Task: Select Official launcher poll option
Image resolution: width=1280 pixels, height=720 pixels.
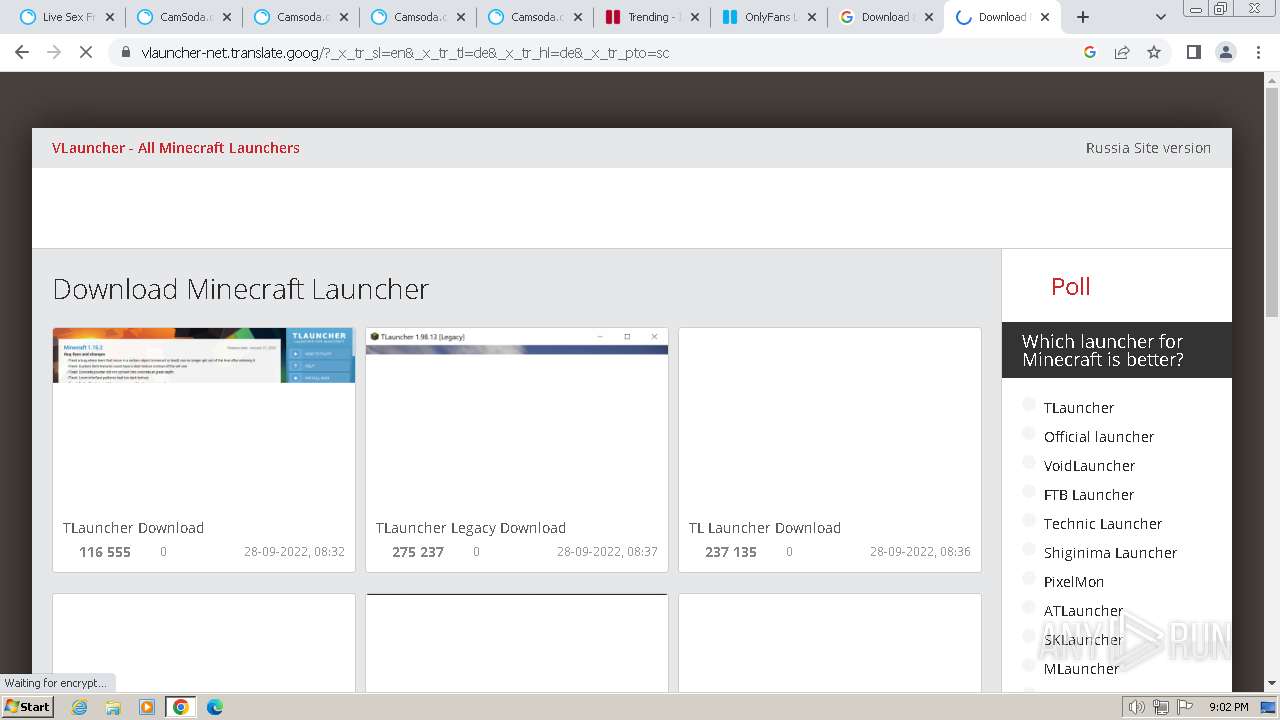Action: pyautogui.click(x=1029, y=434)
